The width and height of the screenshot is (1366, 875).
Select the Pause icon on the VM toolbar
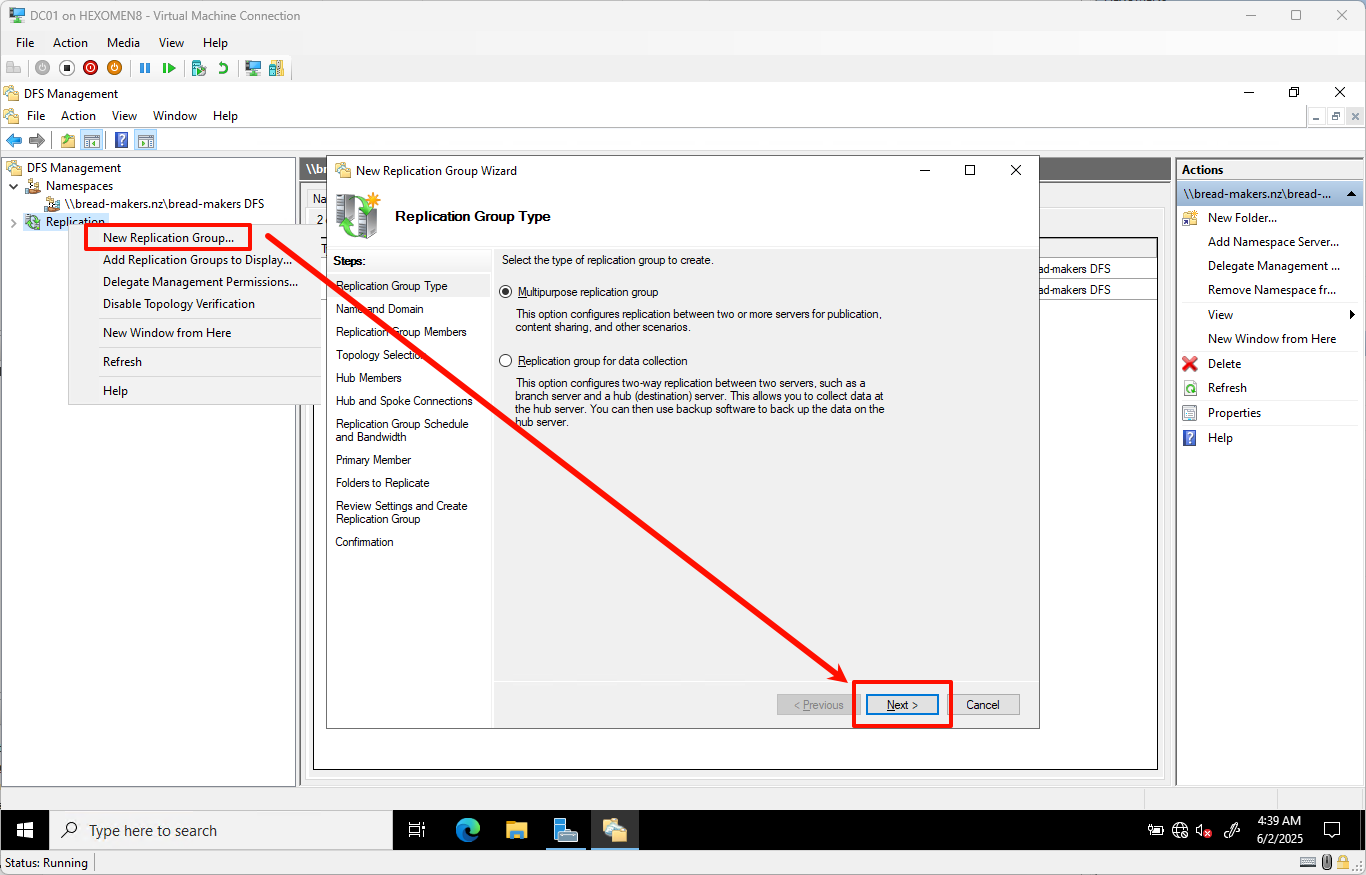pyautogui.click(x=146, y=67)
